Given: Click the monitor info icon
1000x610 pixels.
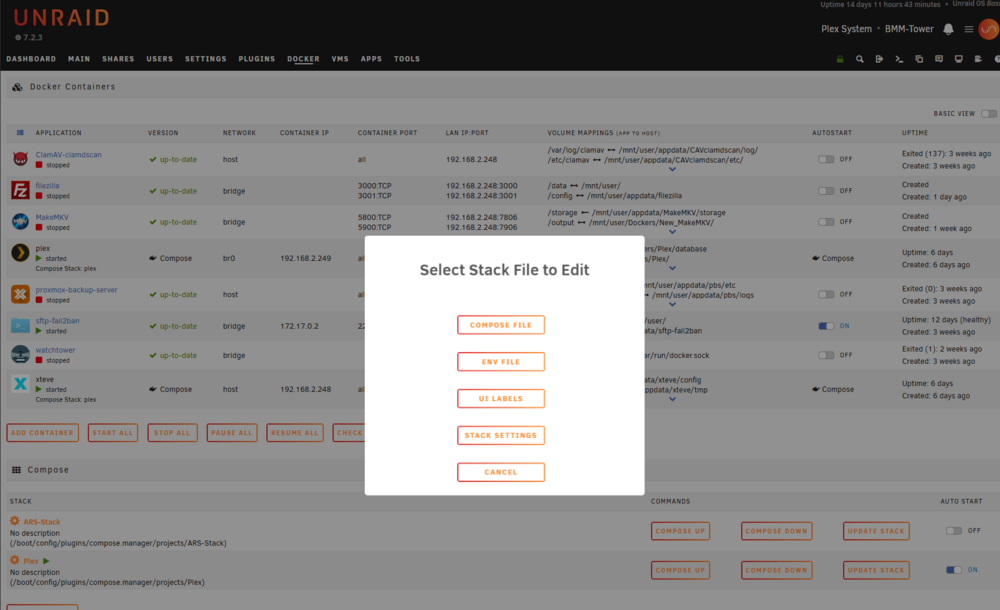Looking at the screenshot, I should 959,59.
